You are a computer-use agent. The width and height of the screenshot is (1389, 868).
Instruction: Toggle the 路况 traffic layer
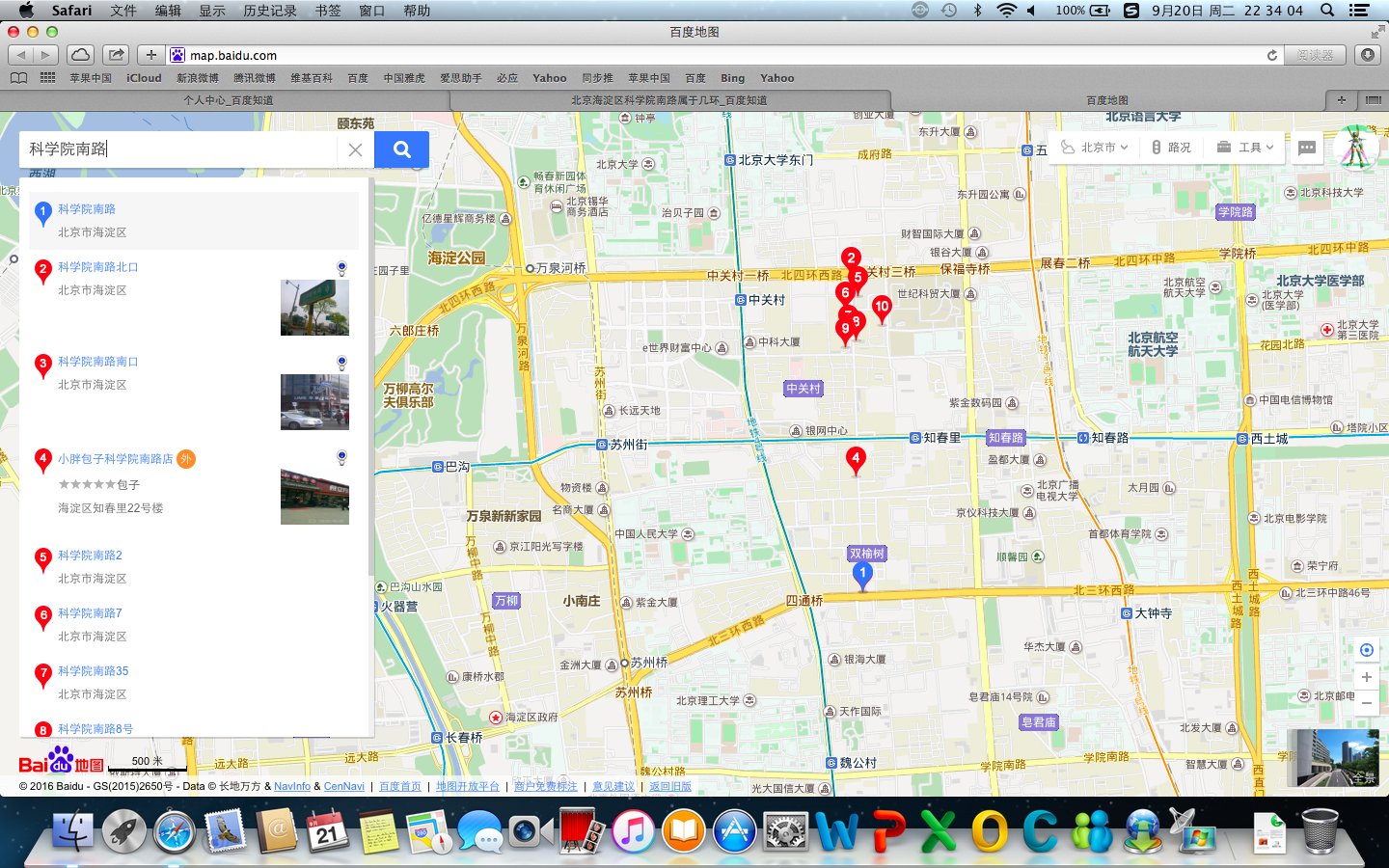pyautogui.click(x=1171, y=148)
